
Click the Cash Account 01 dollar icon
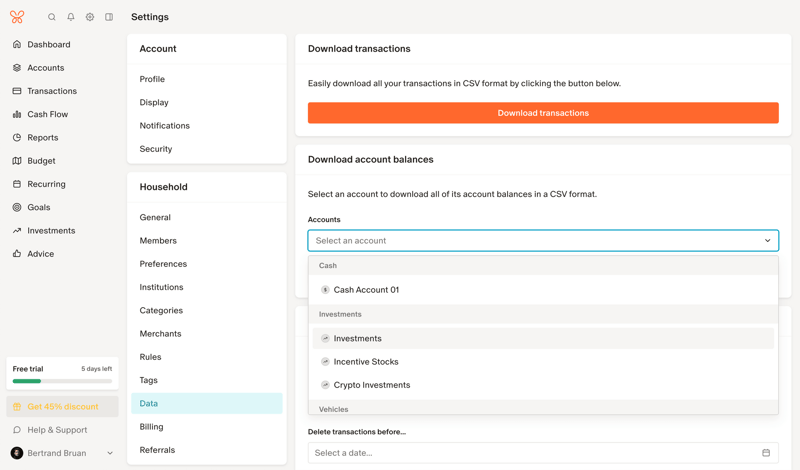pyautogui.click(x=325, y=290)
